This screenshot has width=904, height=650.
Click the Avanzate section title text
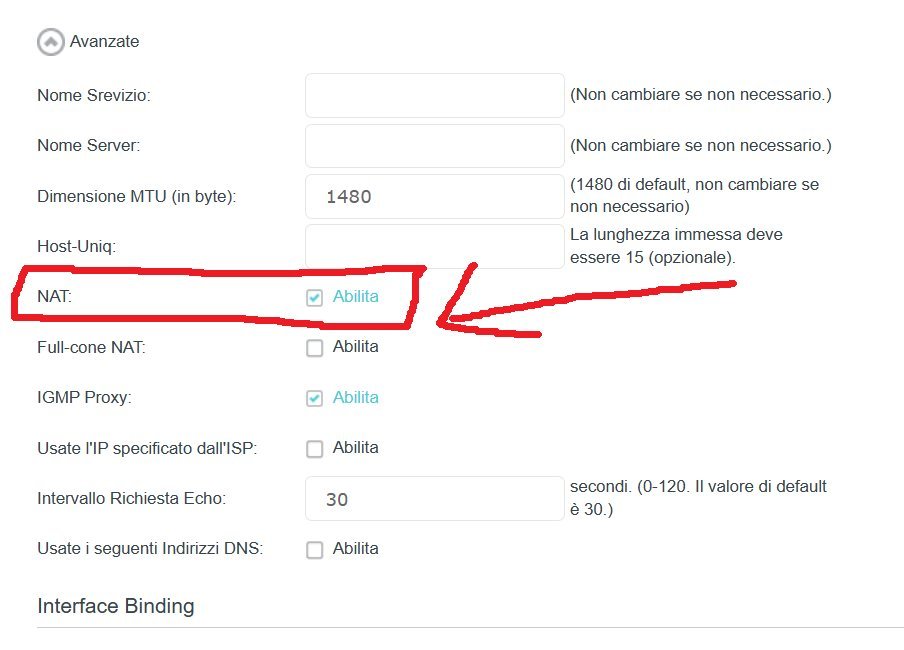click(104, 42)
